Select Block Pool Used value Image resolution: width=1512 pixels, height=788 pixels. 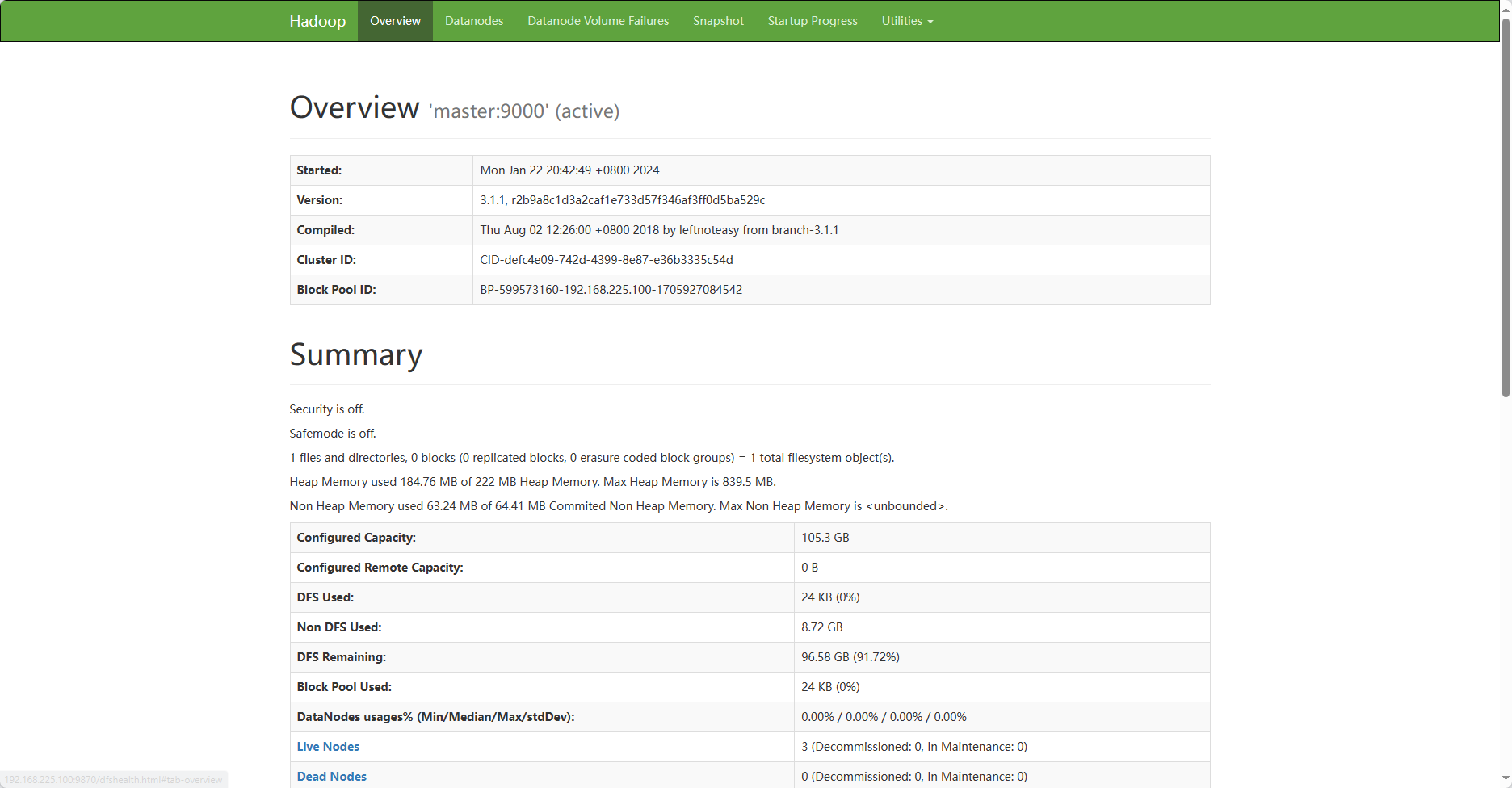(830, 687)
